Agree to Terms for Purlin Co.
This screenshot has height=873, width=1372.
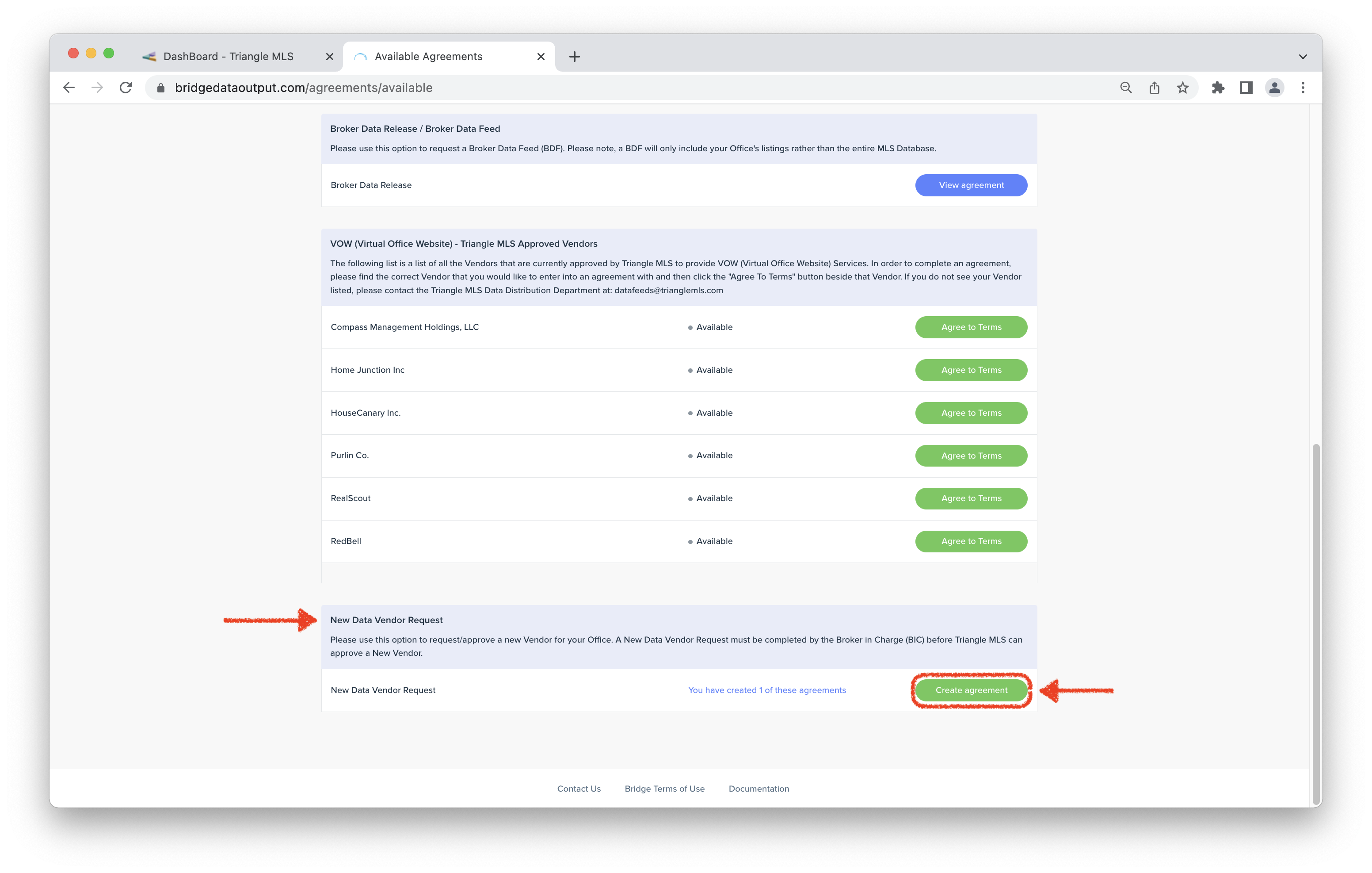tap(971, 456)
